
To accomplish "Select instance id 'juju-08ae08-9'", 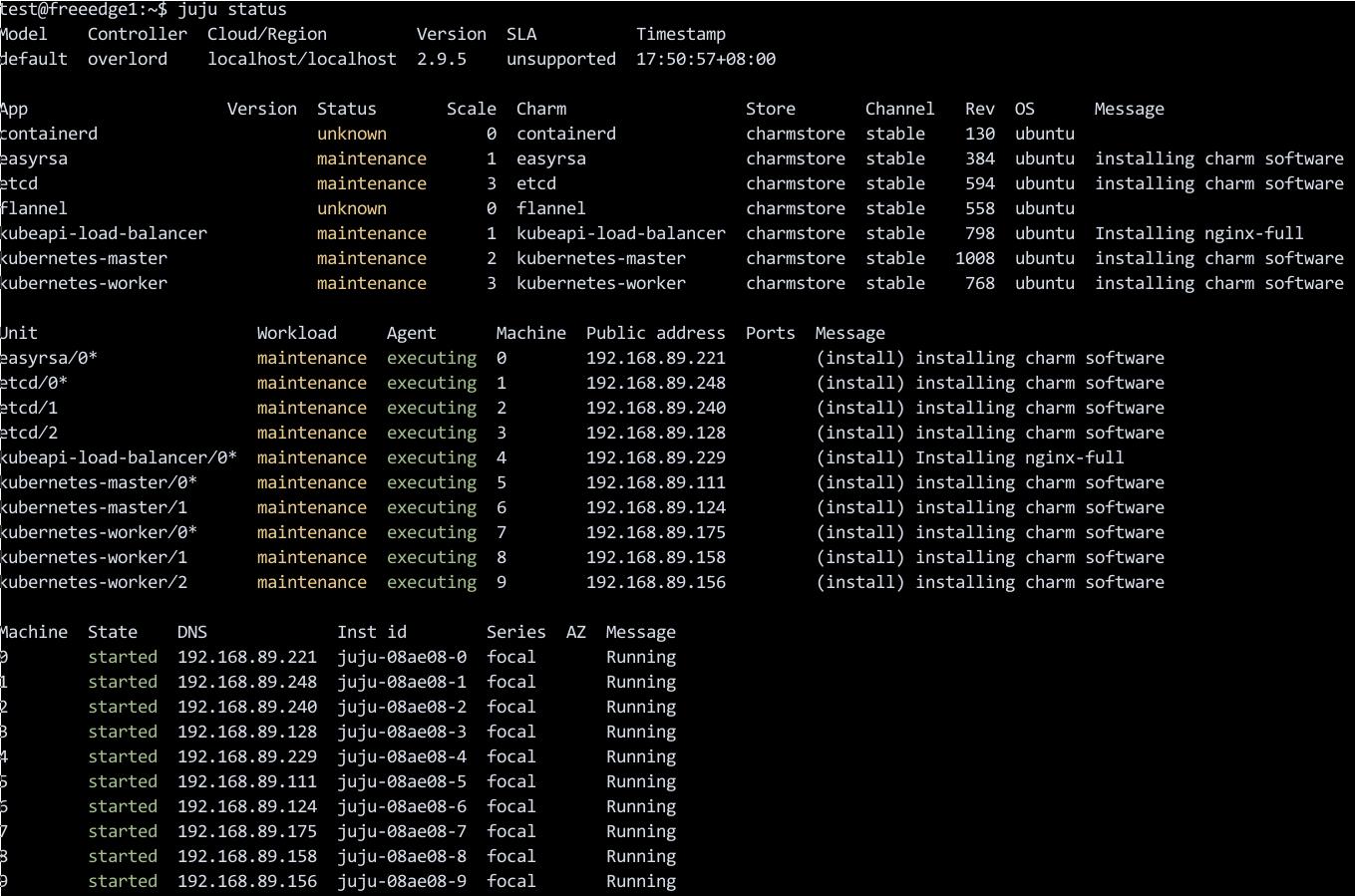I will point(402,881).
